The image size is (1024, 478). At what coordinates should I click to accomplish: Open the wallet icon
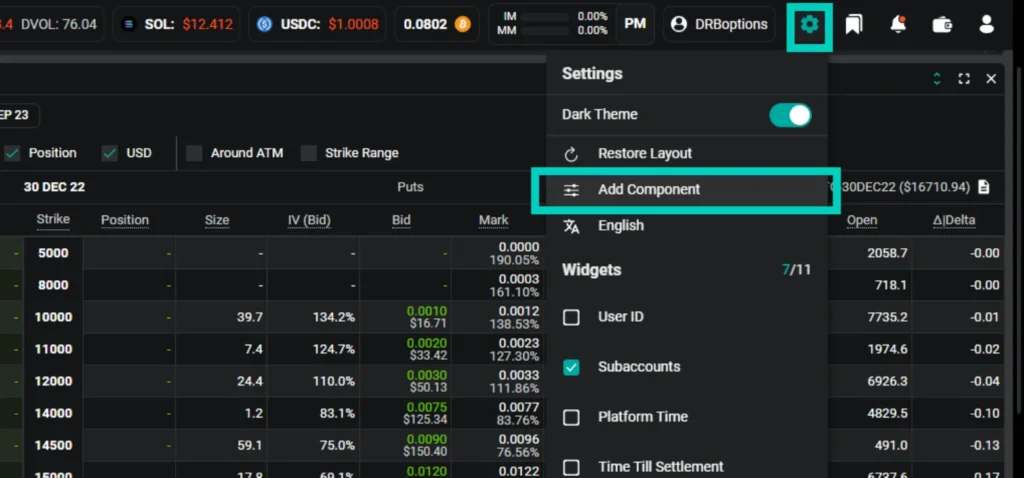pyautogui.click(x=942, y=25)
